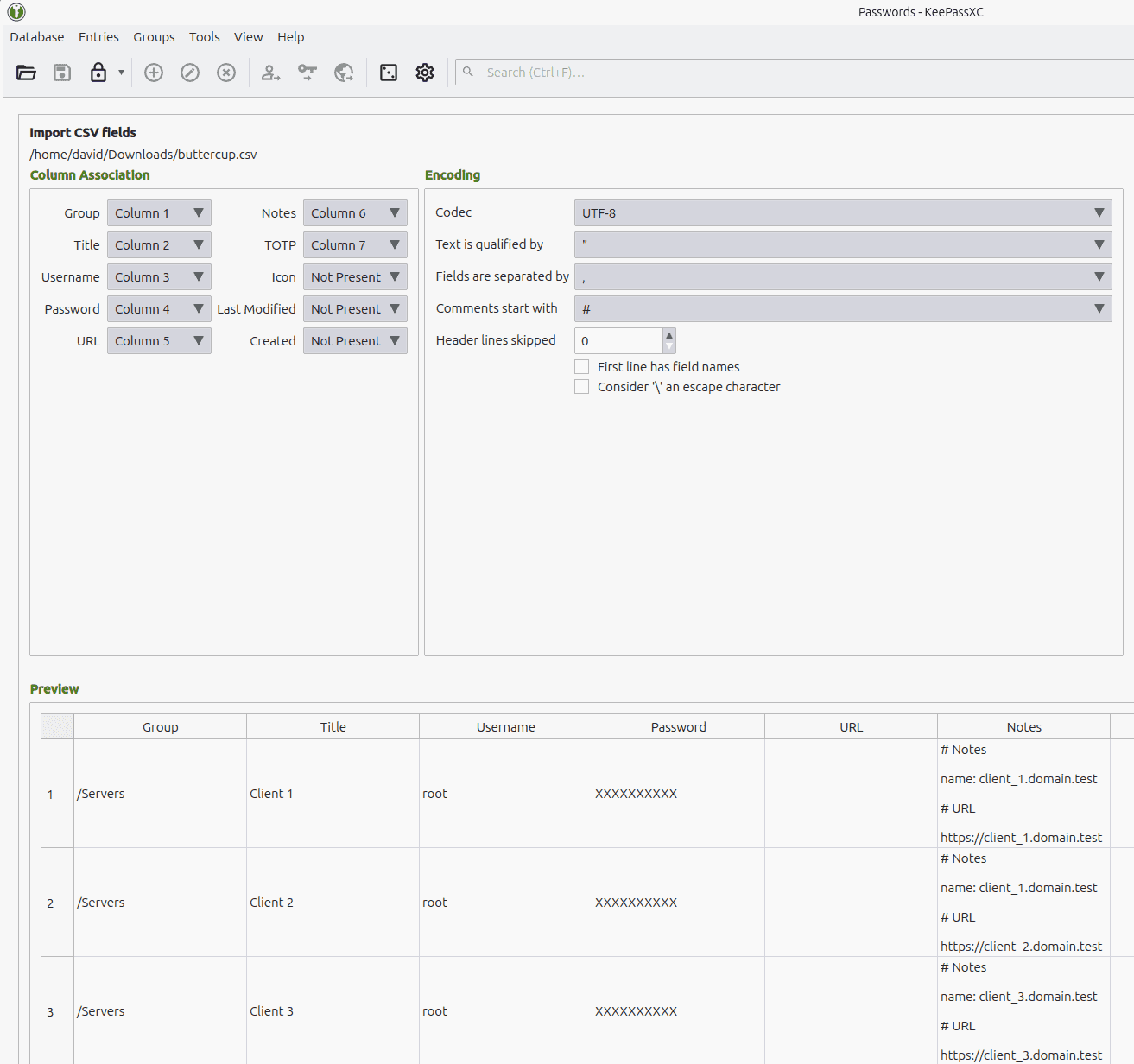The width and height of the screenshot is (1134, 1064).
Task: Click Header lines skipped number field
Action: [618, 341]
